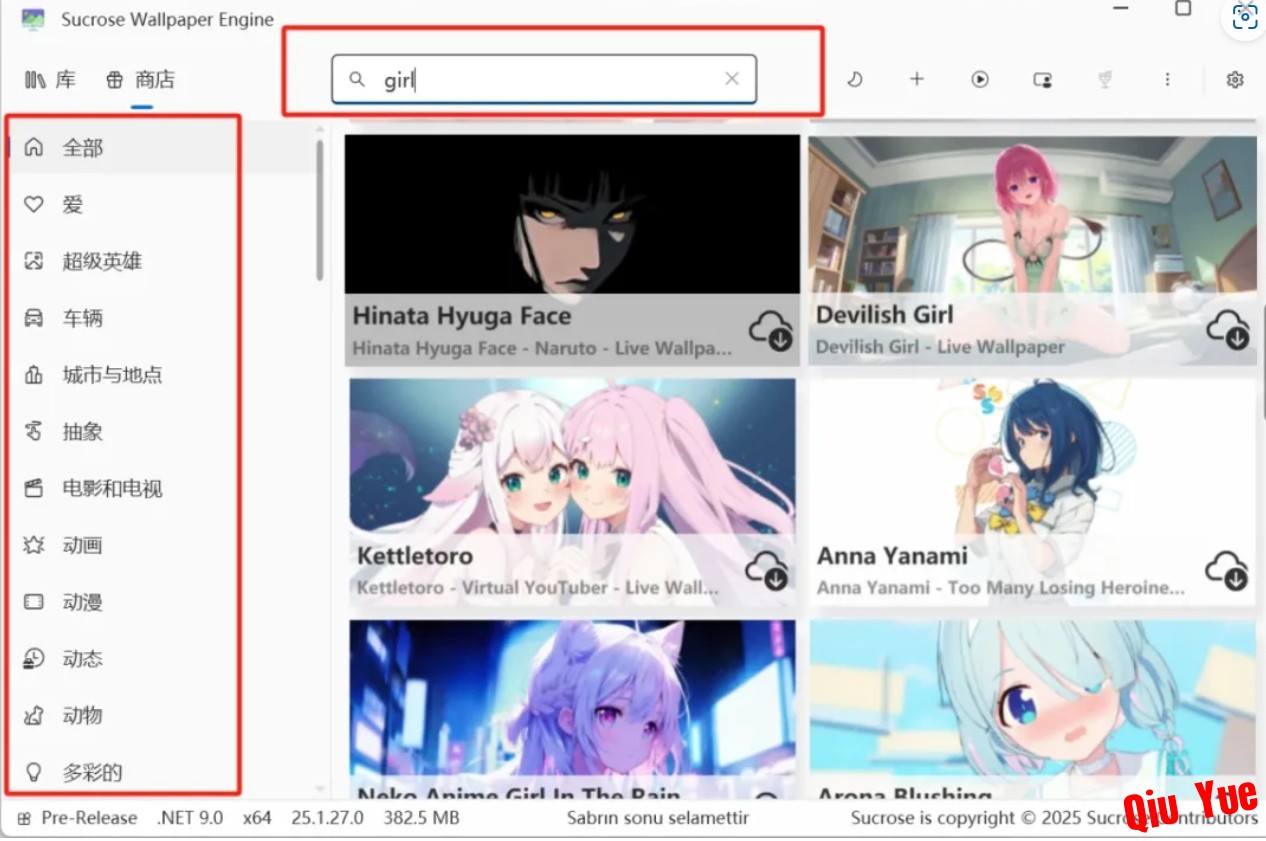This screenshot has width=1266, height=841.
Task: Open the three-dot more options menu
Action: click(1167, 79)
